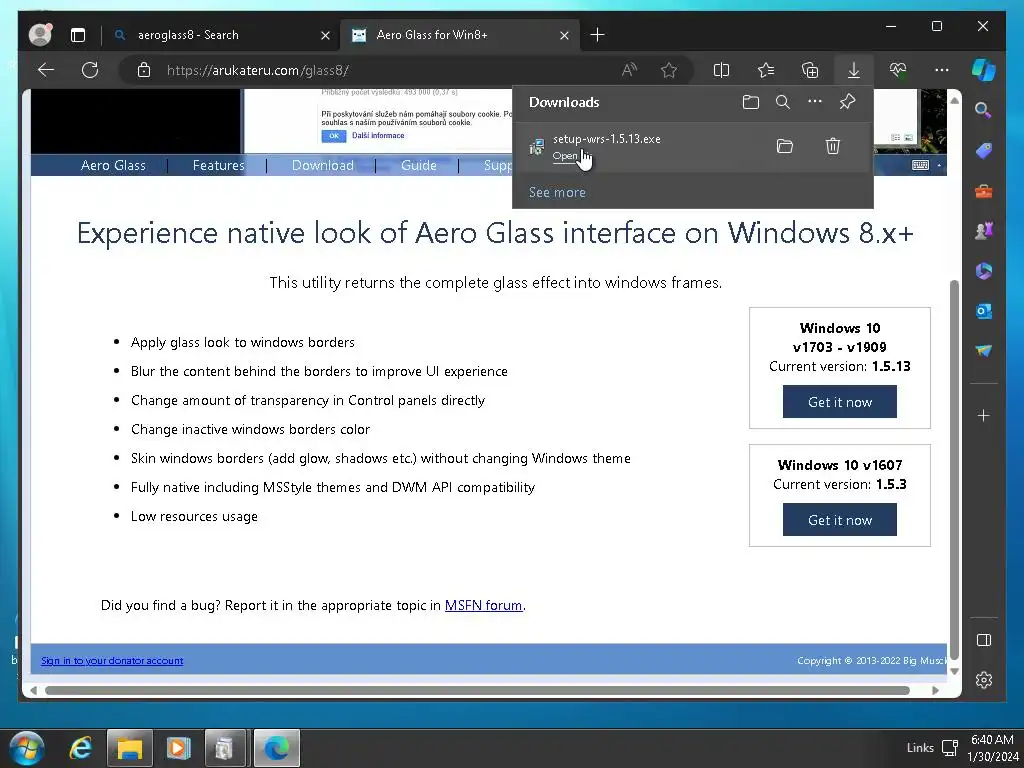Pin the Downloads panel
Viewport: 1024px width, 768px height.
coord(847,101)
